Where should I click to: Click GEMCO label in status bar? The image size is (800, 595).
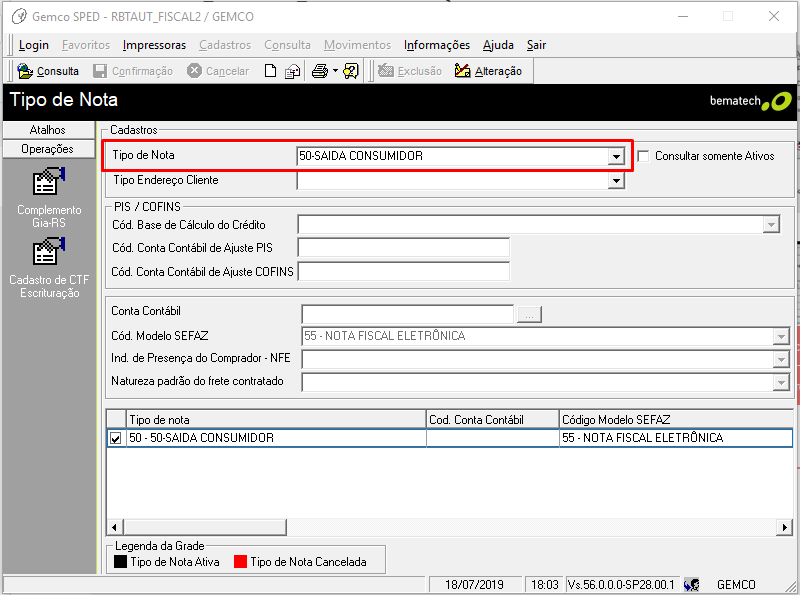(736, 585)
